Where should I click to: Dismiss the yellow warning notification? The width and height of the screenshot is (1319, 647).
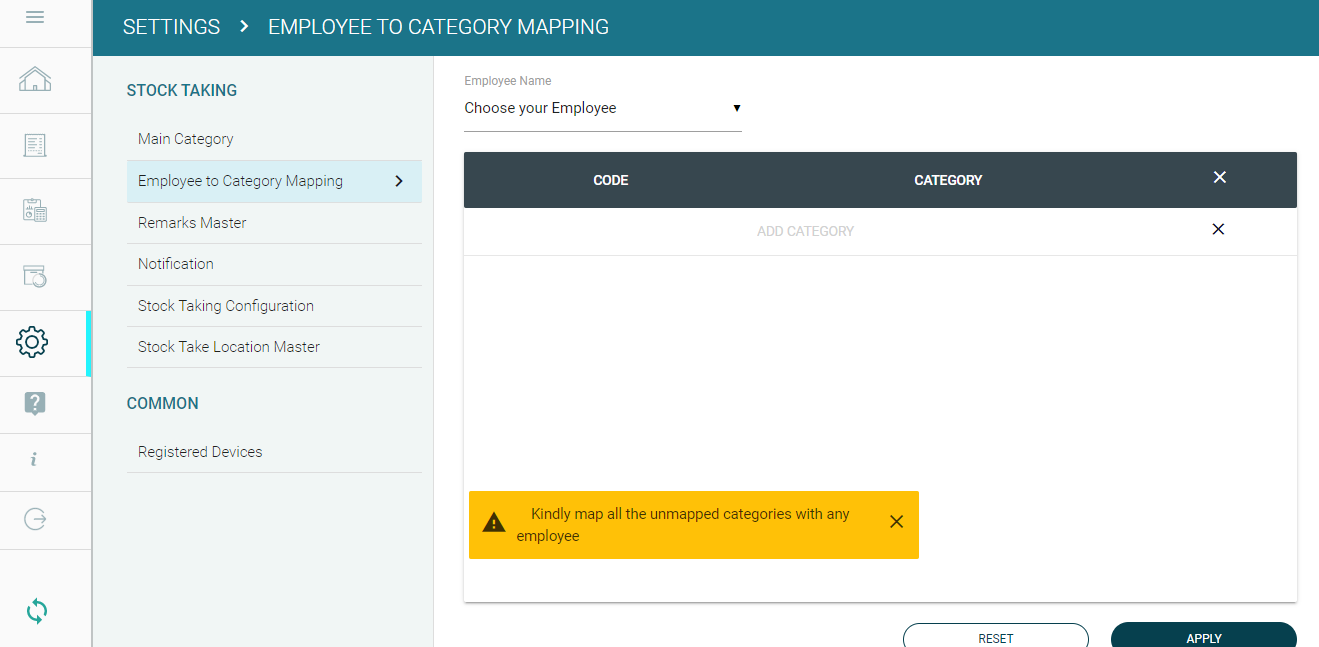[896, 522]
